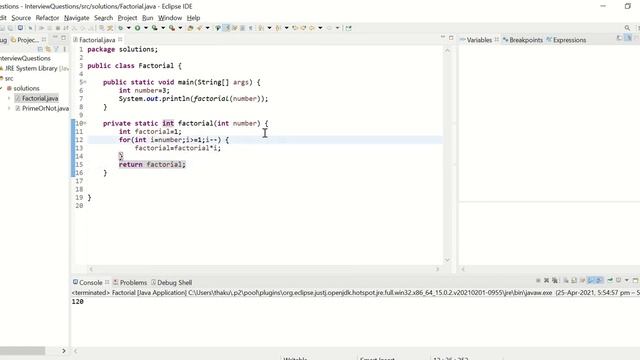Click 'int number=3;' on line 6
The width and height of the screenshot is (640, 360).
point(144,90)
